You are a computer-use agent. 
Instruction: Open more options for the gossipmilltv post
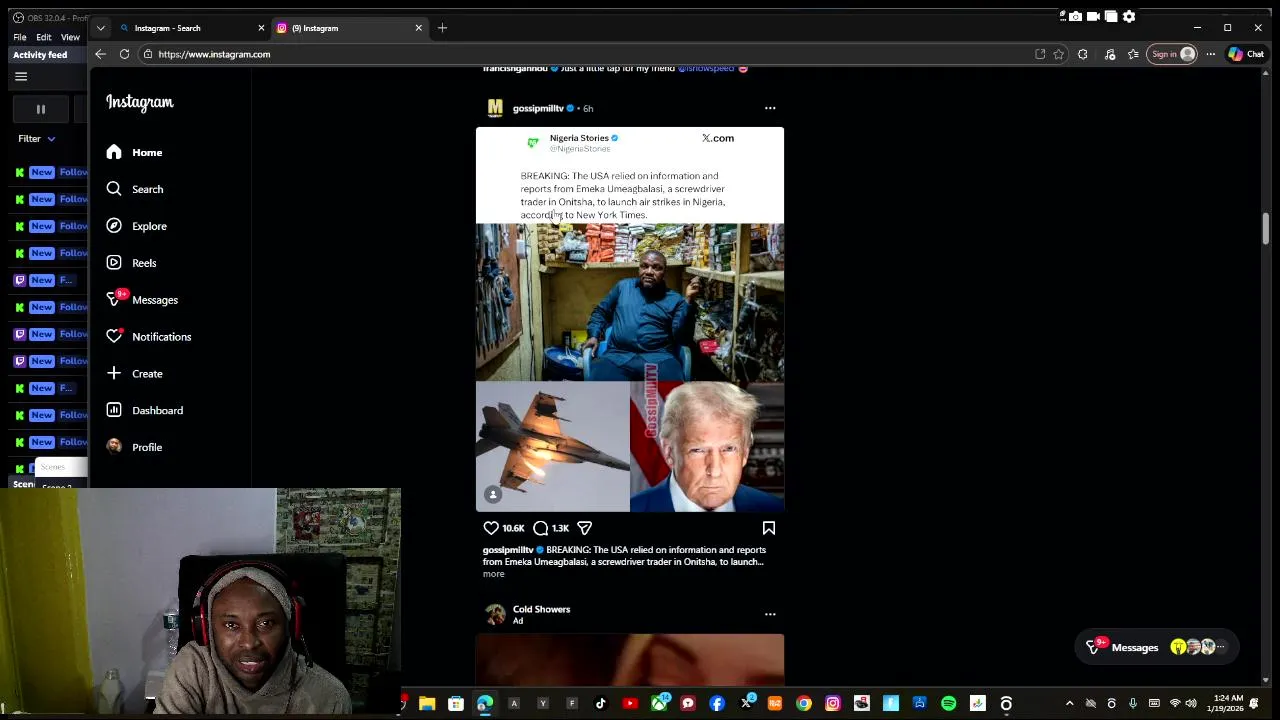click(x=770, y=108)
